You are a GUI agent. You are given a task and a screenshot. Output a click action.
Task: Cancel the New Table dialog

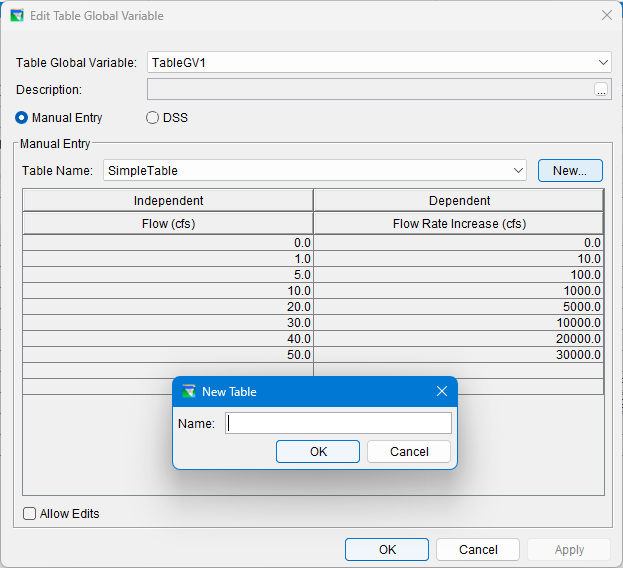(409, 451)
